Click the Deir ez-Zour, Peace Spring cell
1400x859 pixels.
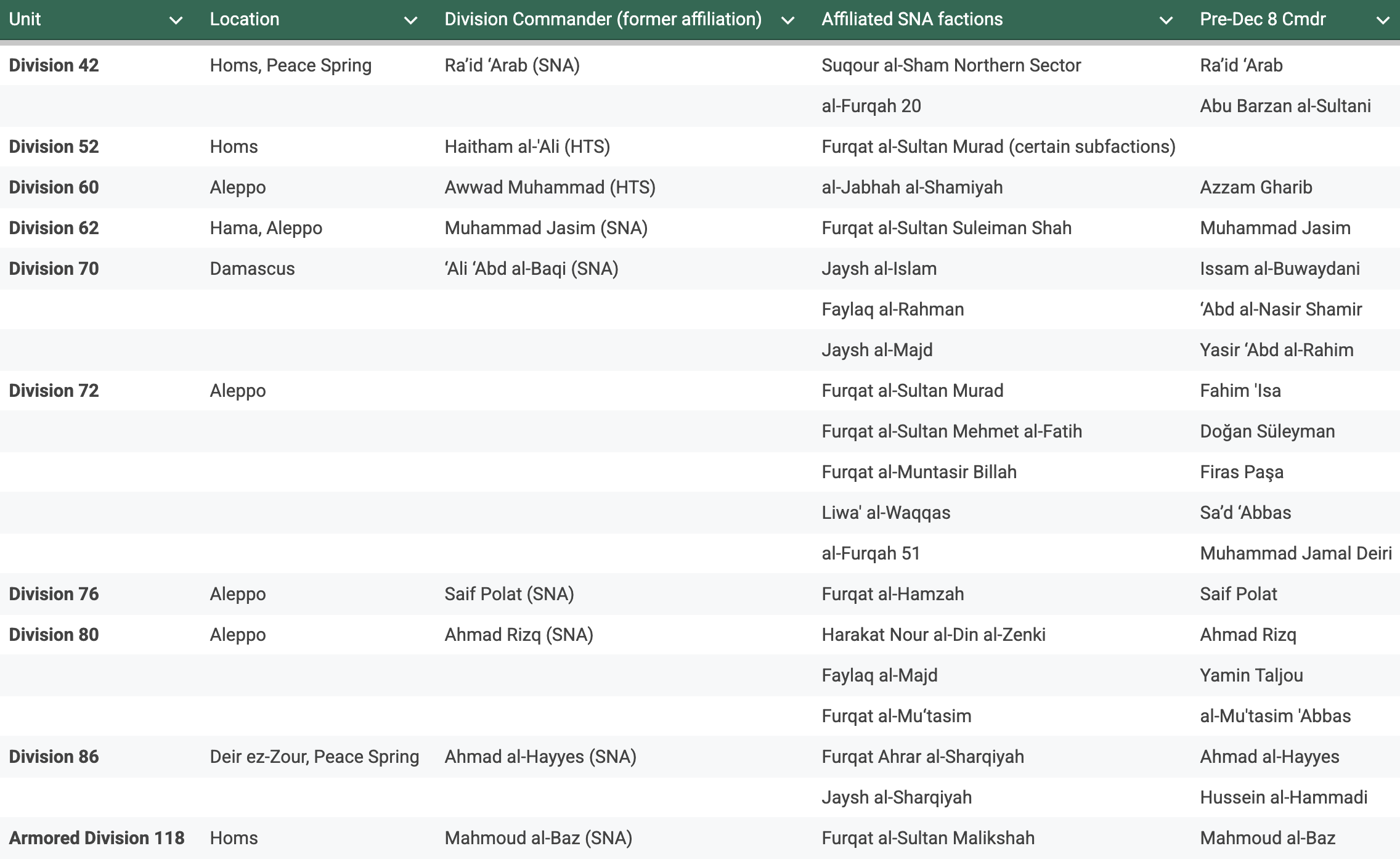314,757
